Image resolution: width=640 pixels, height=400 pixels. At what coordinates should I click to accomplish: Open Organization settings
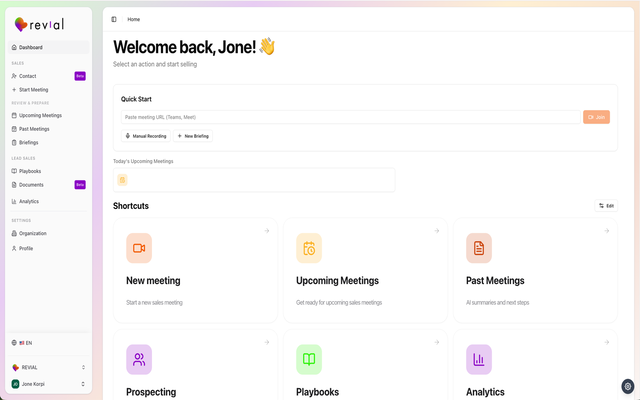pyautogui.click(x=48, y=233)
